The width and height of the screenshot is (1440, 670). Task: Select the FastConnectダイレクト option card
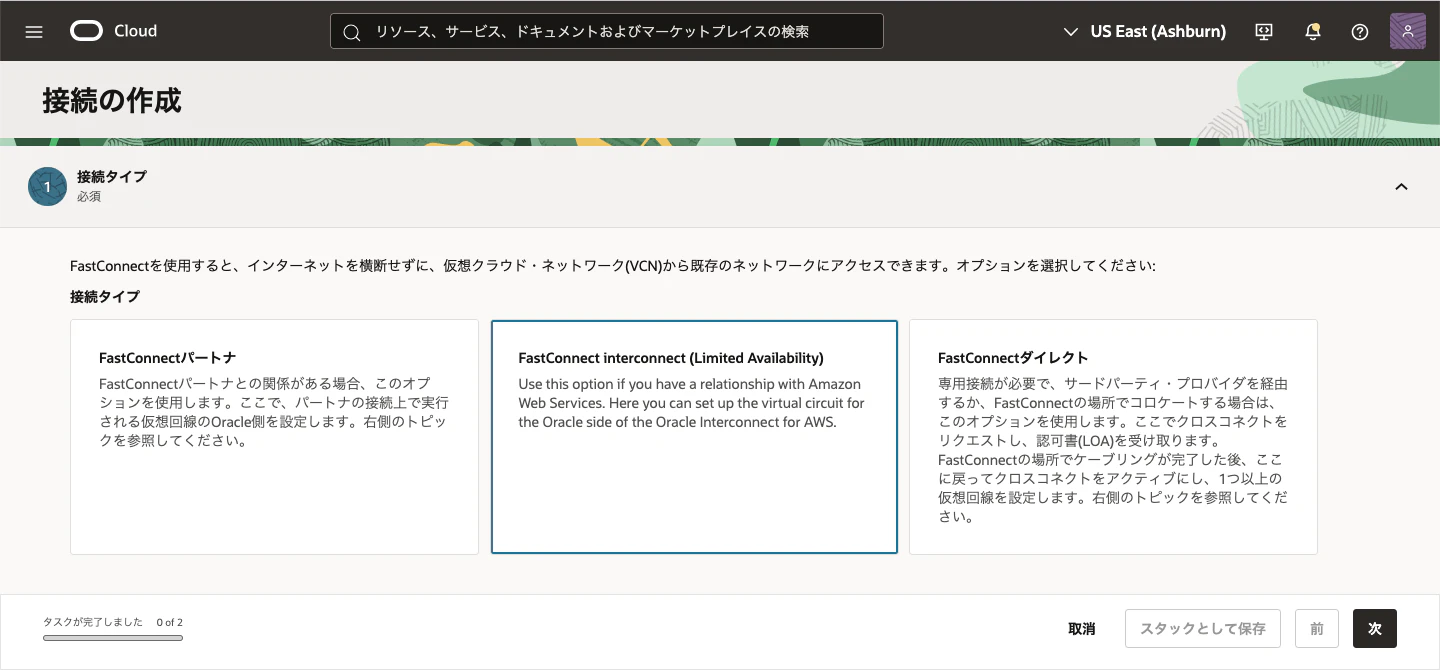tap(1113, 437)
